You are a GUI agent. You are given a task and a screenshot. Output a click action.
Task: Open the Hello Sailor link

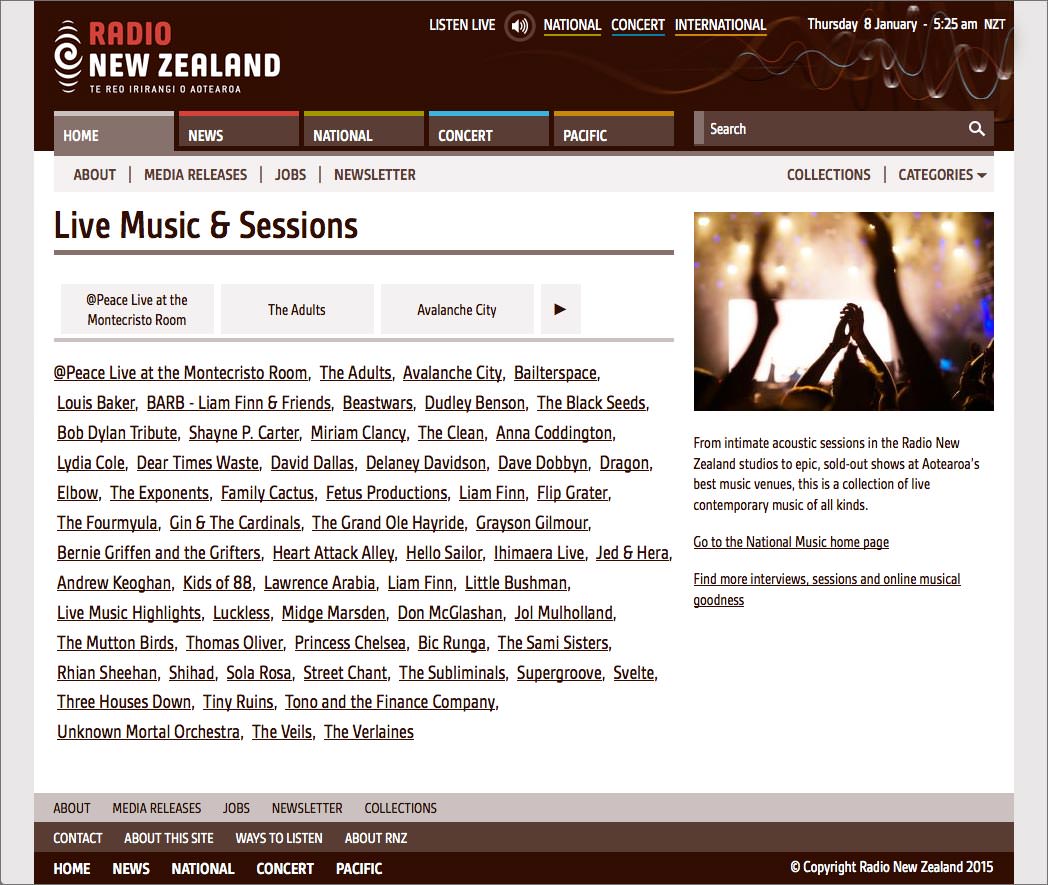click(444, 553)
